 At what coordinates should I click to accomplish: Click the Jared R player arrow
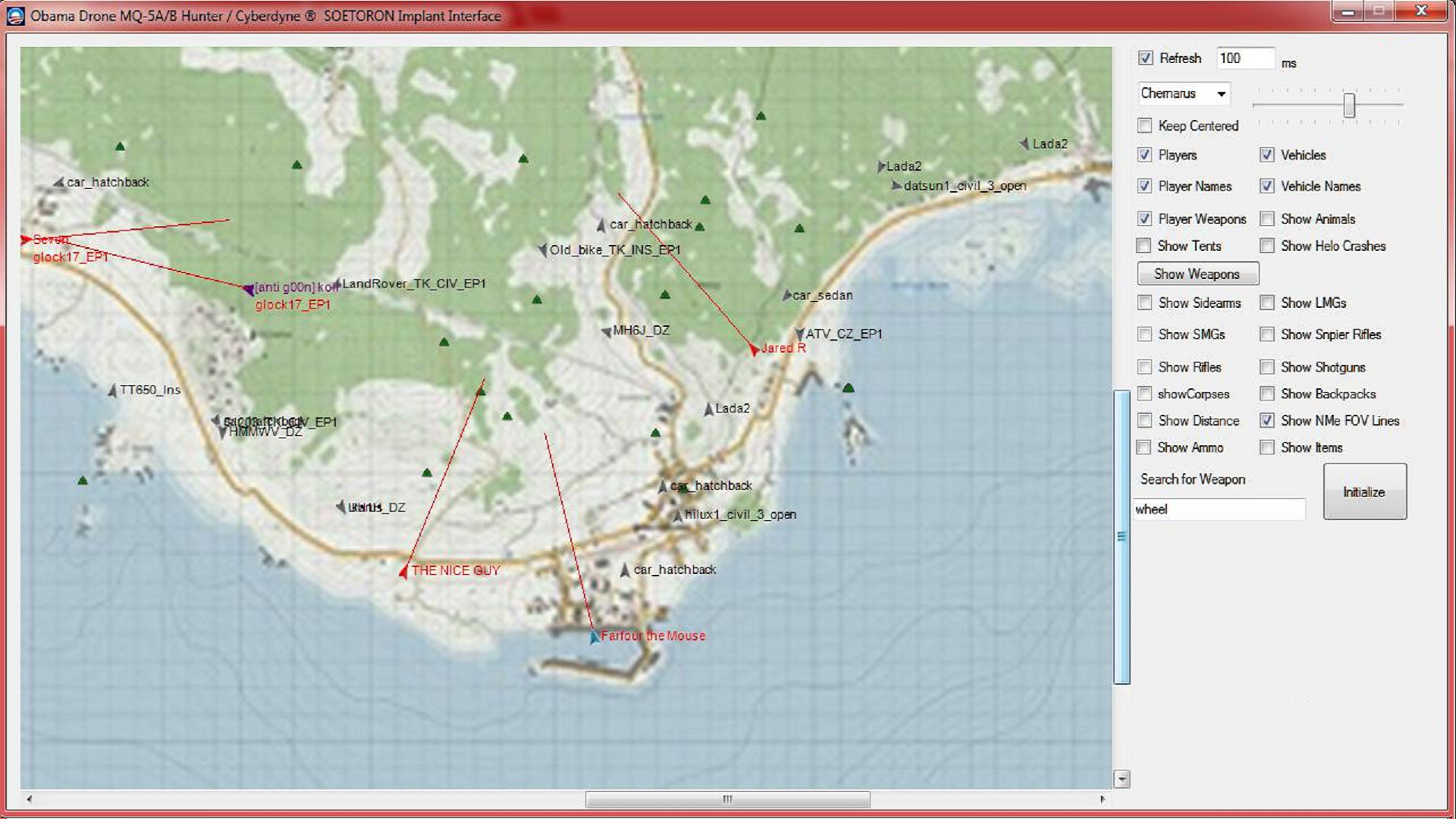pos(753,349)
